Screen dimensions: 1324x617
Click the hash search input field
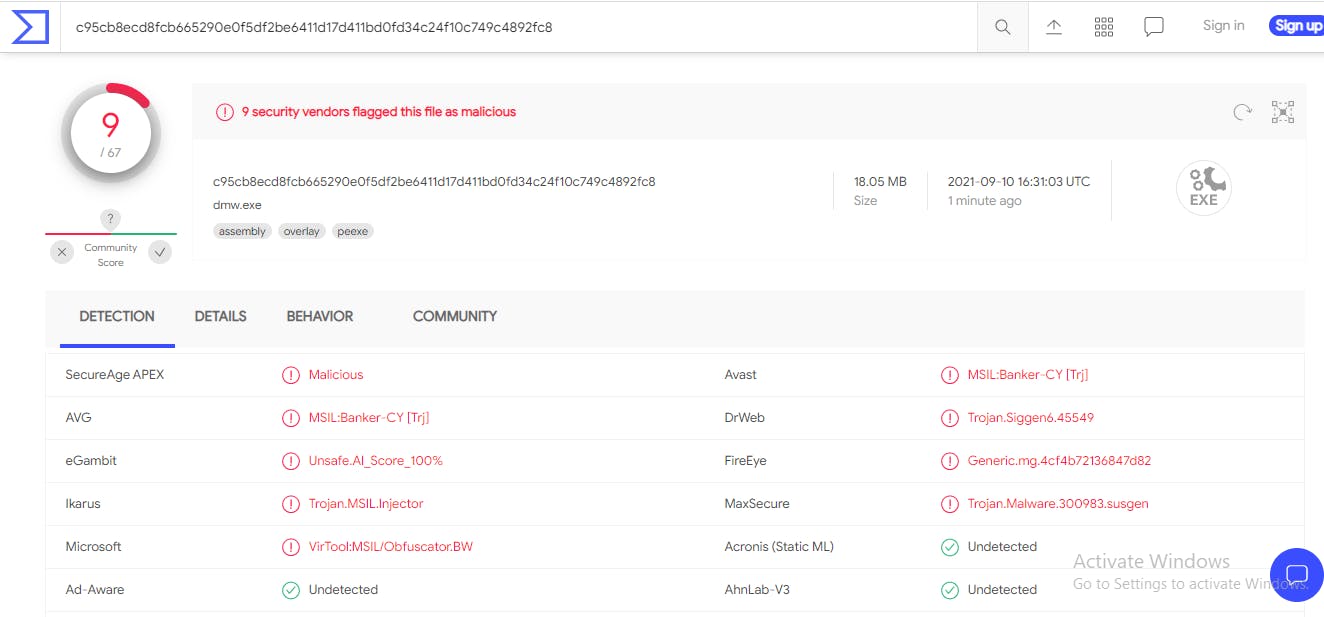(520, 27)
